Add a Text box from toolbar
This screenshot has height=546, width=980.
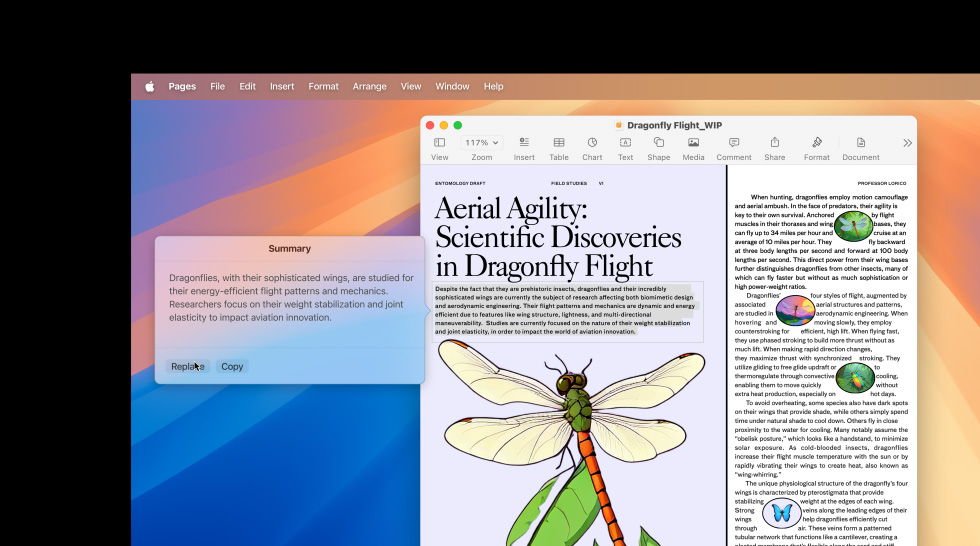[x=625, y=143]
